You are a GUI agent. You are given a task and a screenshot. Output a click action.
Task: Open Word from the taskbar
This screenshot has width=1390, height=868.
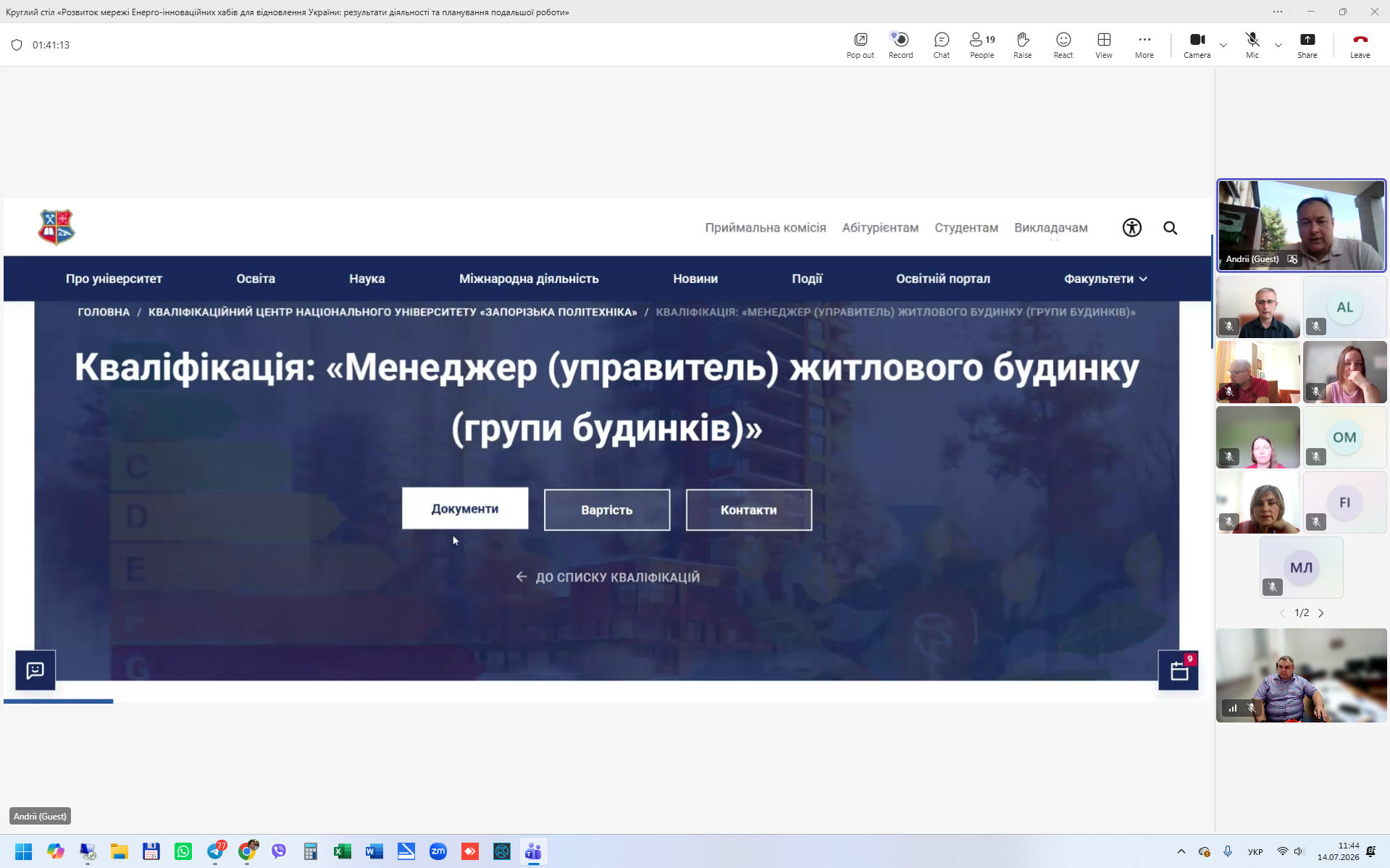tap(374, 851)
